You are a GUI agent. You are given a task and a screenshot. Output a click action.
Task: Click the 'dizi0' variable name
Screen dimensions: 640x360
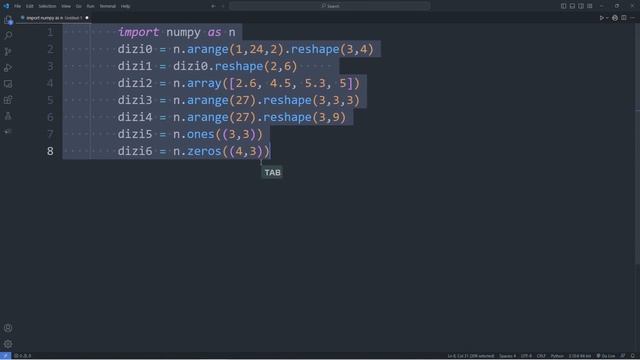tap(135, 49)
